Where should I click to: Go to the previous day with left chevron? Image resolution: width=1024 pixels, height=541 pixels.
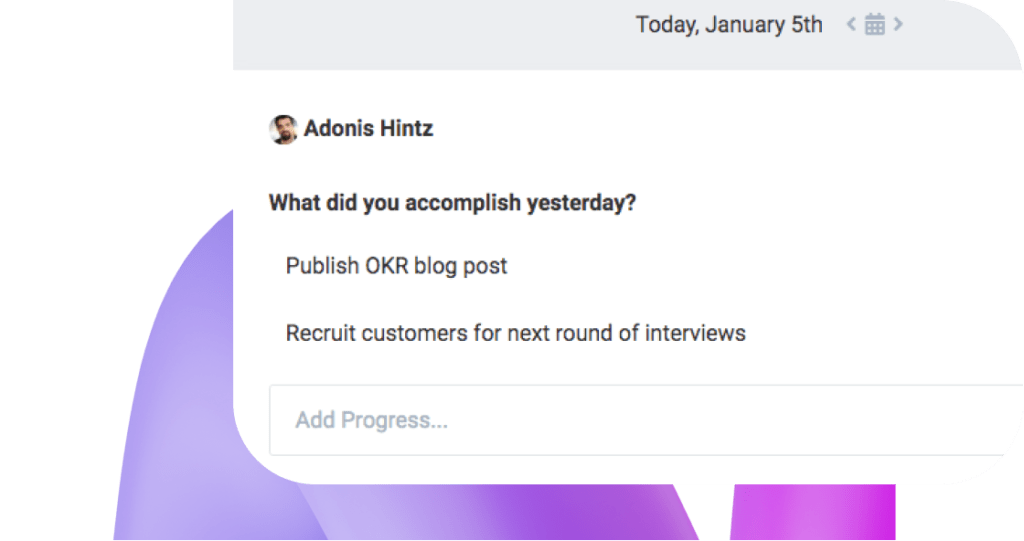[851, 25]
